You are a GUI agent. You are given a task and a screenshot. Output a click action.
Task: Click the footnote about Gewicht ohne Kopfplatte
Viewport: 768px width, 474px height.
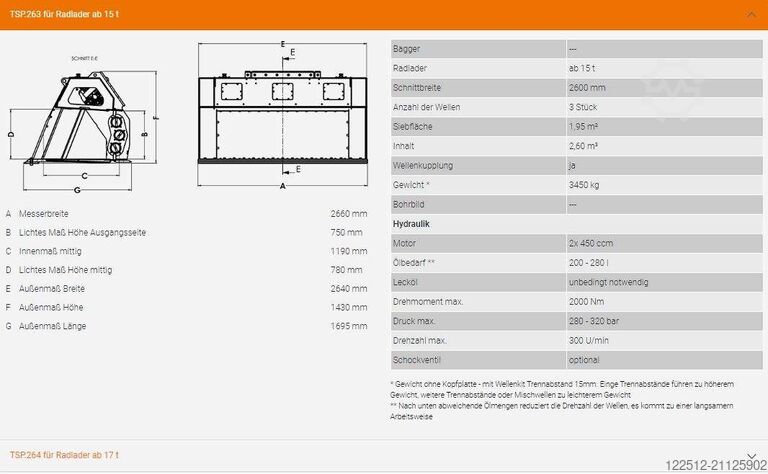(x=562, y=389)
